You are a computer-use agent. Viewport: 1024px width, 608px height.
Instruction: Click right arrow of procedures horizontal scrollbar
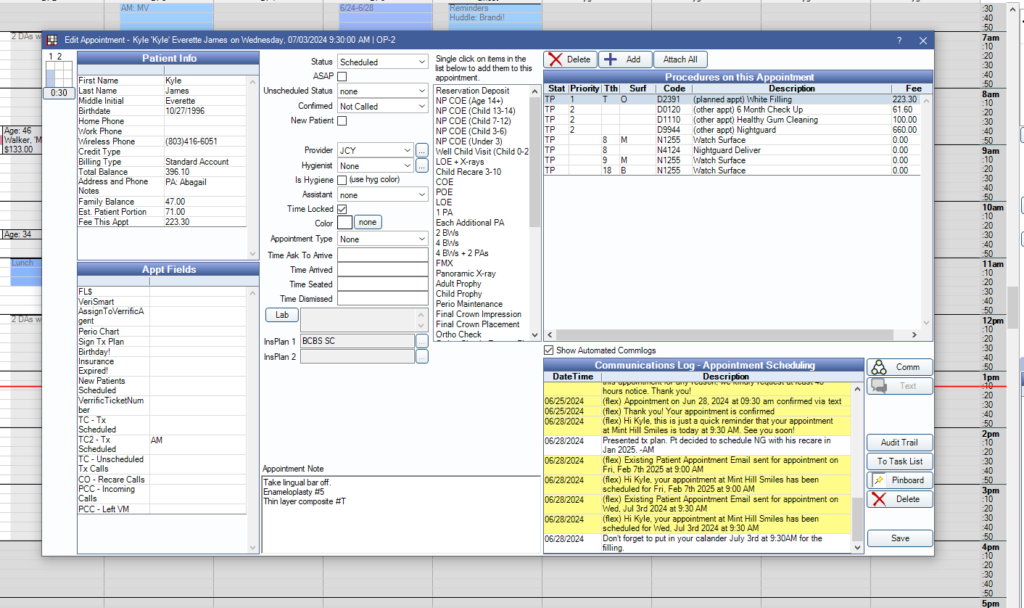pos(914,334)
